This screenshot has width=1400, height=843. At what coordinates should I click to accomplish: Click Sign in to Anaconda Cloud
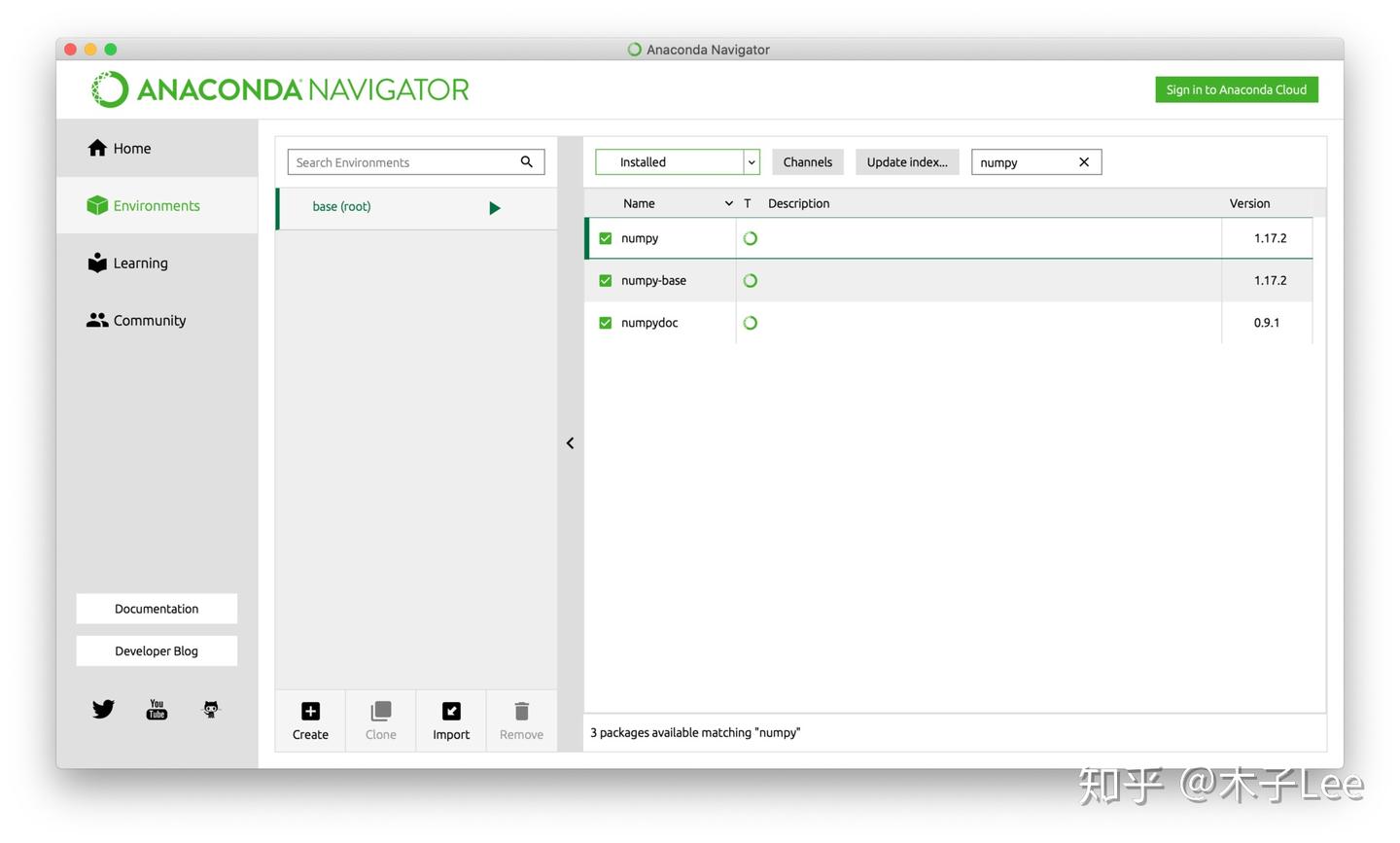point(1236,88)
